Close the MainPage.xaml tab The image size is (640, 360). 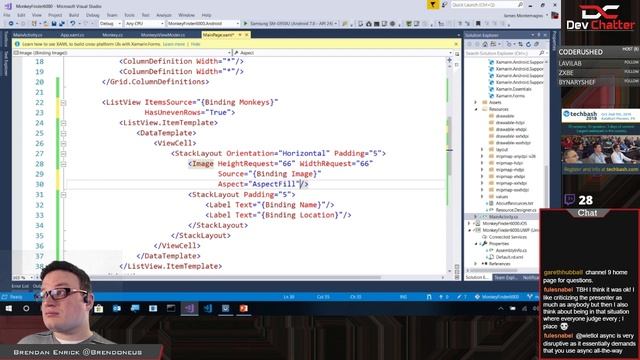click(x=247, y=35)
